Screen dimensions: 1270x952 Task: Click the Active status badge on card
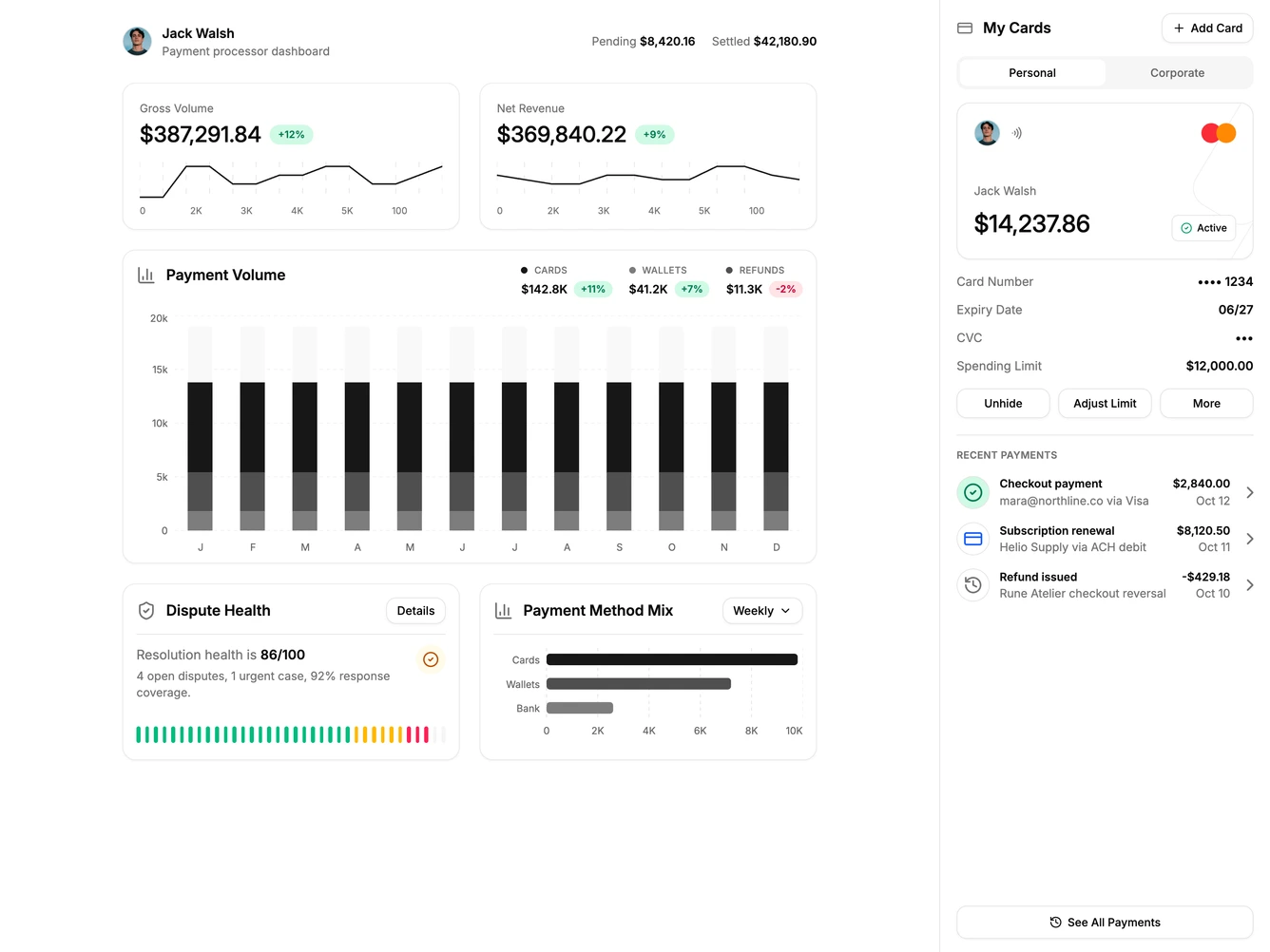pos(1203,228)
